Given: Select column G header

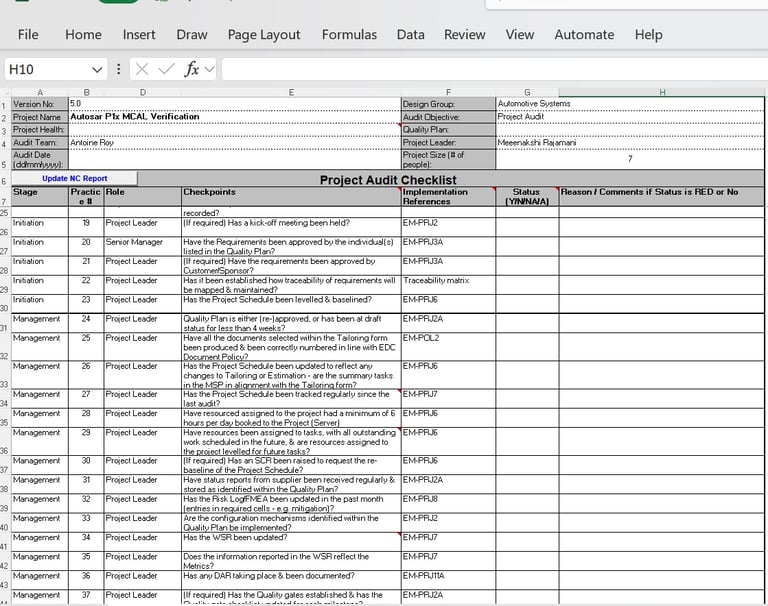Looking at the screenshot, I should (x=527, y=93).
